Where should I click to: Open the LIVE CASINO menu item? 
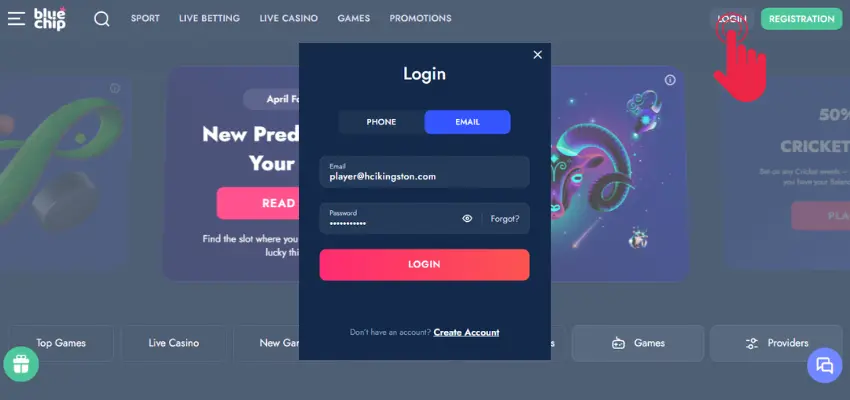click(x=288, y=18)
